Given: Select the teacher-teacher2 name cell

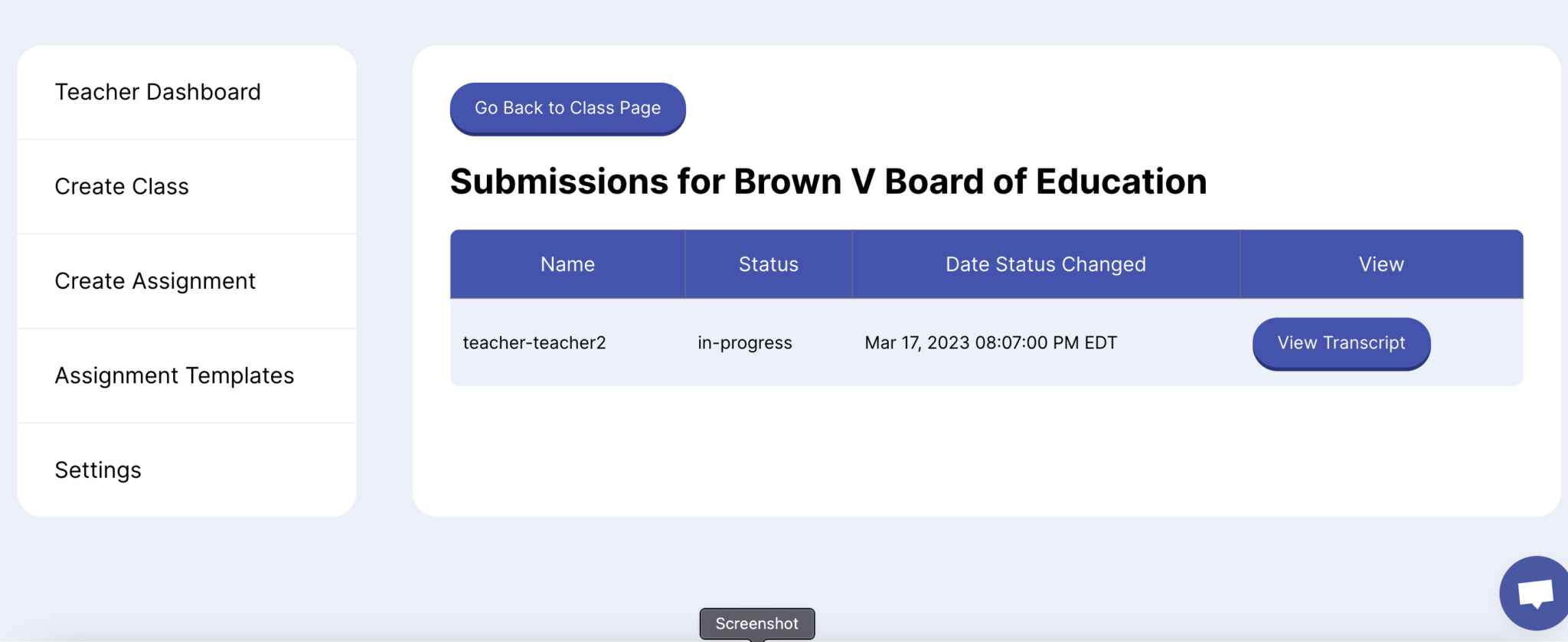Looking at the screenshot, I should click(x=534, y=342).
